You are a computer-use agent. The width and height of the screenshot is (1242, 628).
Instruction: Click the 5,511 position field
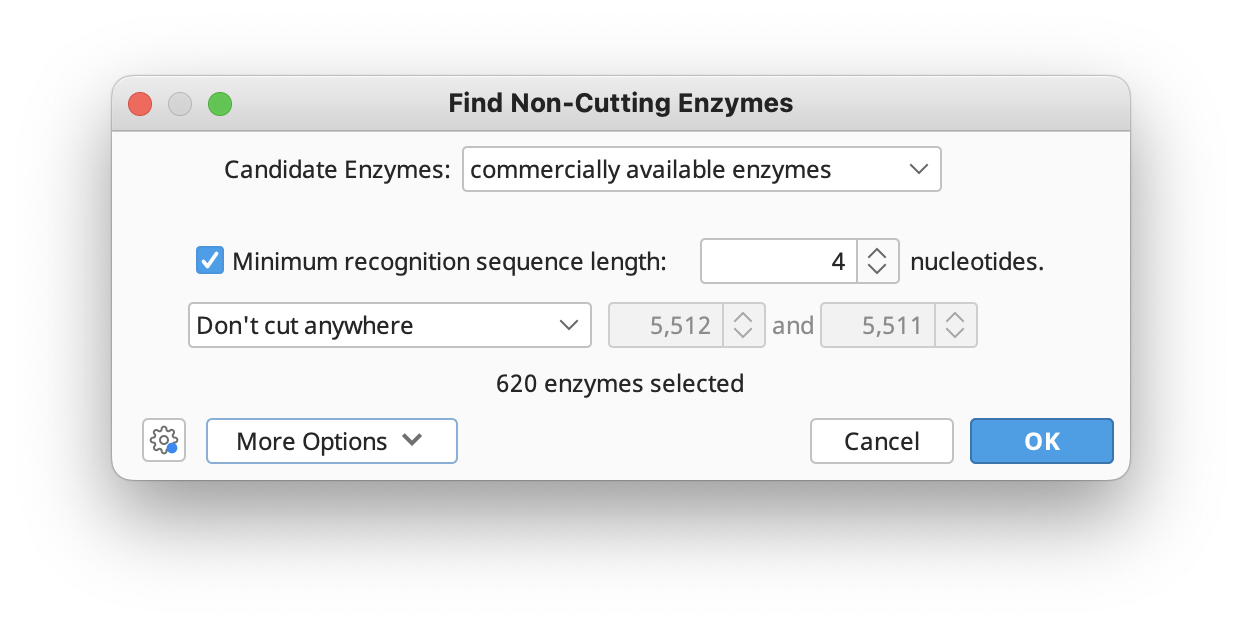(876, 325)
